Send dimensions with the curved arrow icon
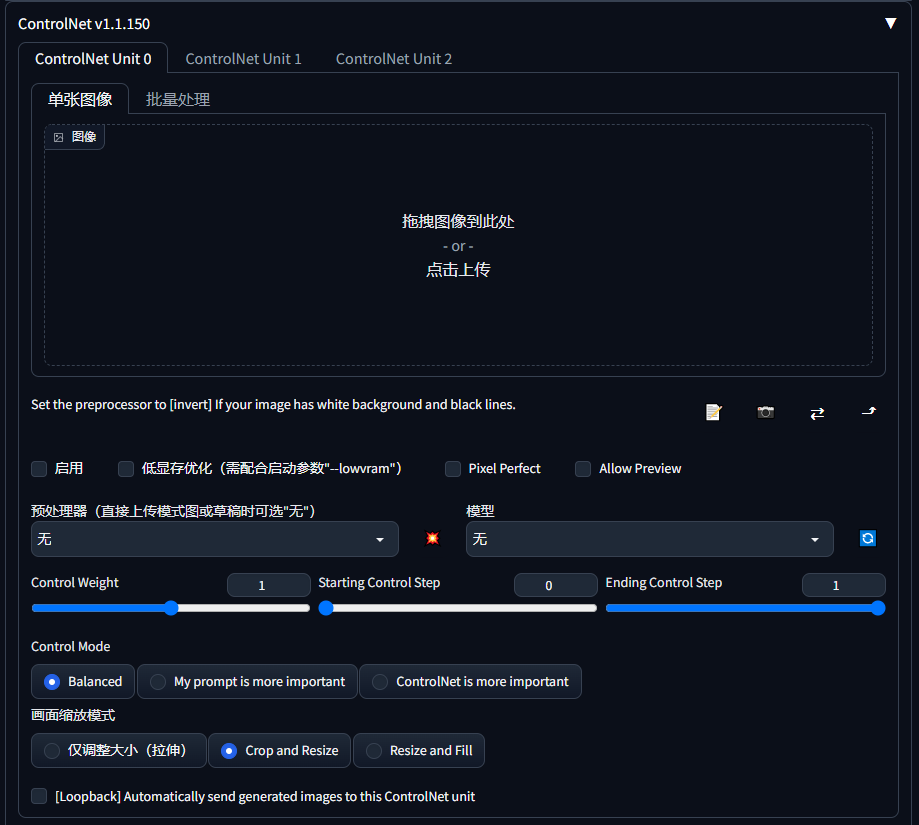The height and width of the screenshot is (825, 919). [x=869, y=411]
